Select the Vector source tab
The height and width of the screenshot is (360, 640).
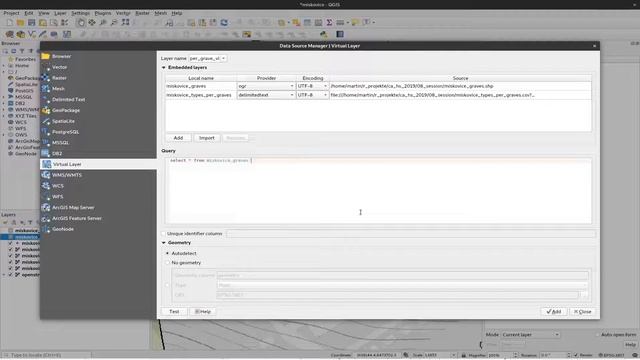pos(98,67)
